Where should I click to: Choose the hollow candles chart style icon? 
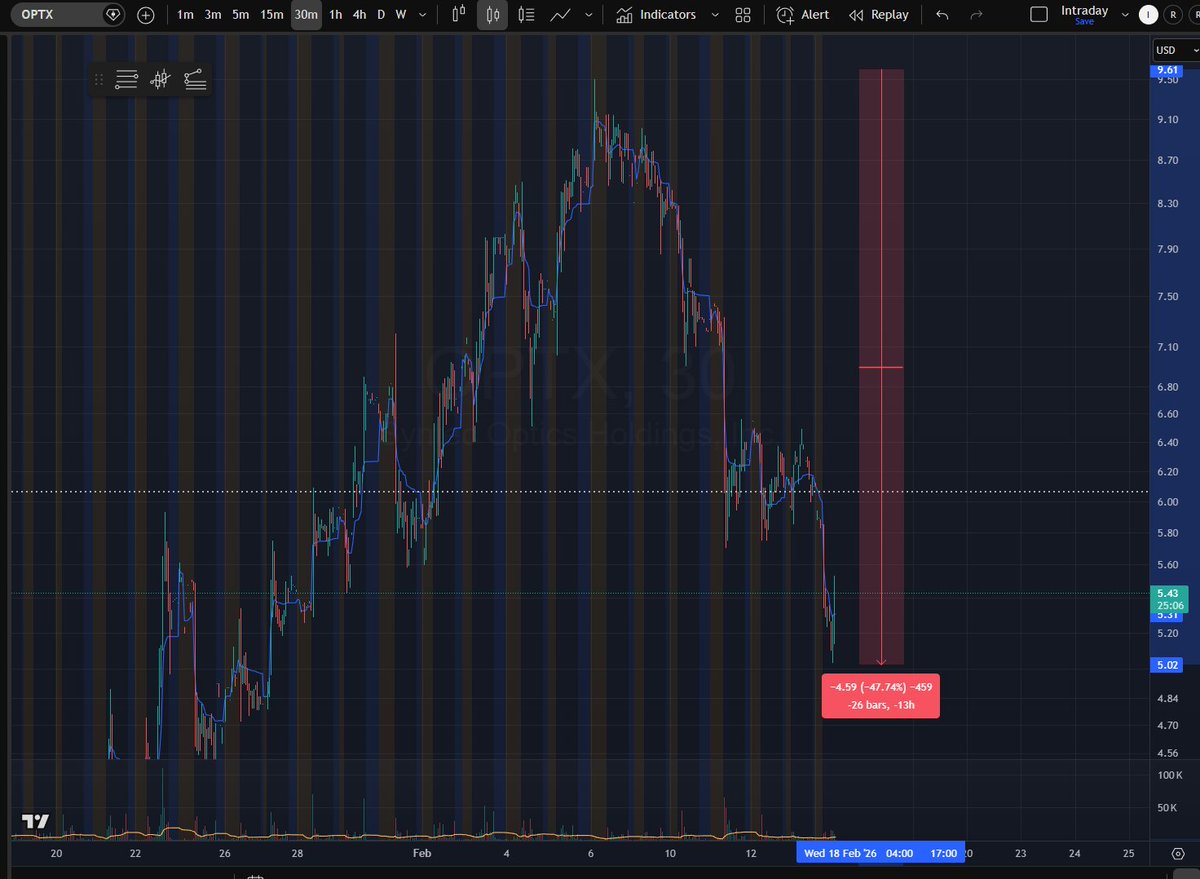click(x=526, y=15)
